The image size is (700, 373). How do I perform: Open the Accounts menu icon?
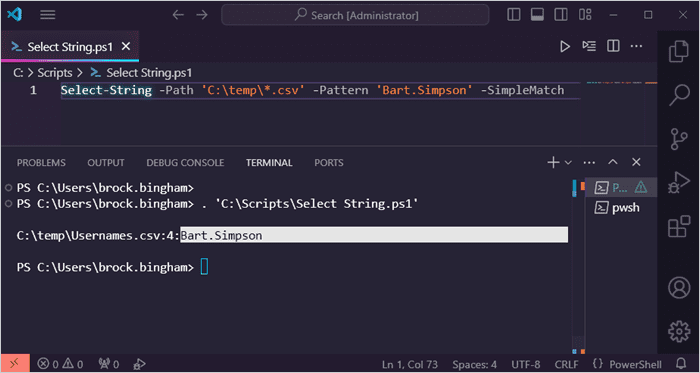(x=679, y=287)
